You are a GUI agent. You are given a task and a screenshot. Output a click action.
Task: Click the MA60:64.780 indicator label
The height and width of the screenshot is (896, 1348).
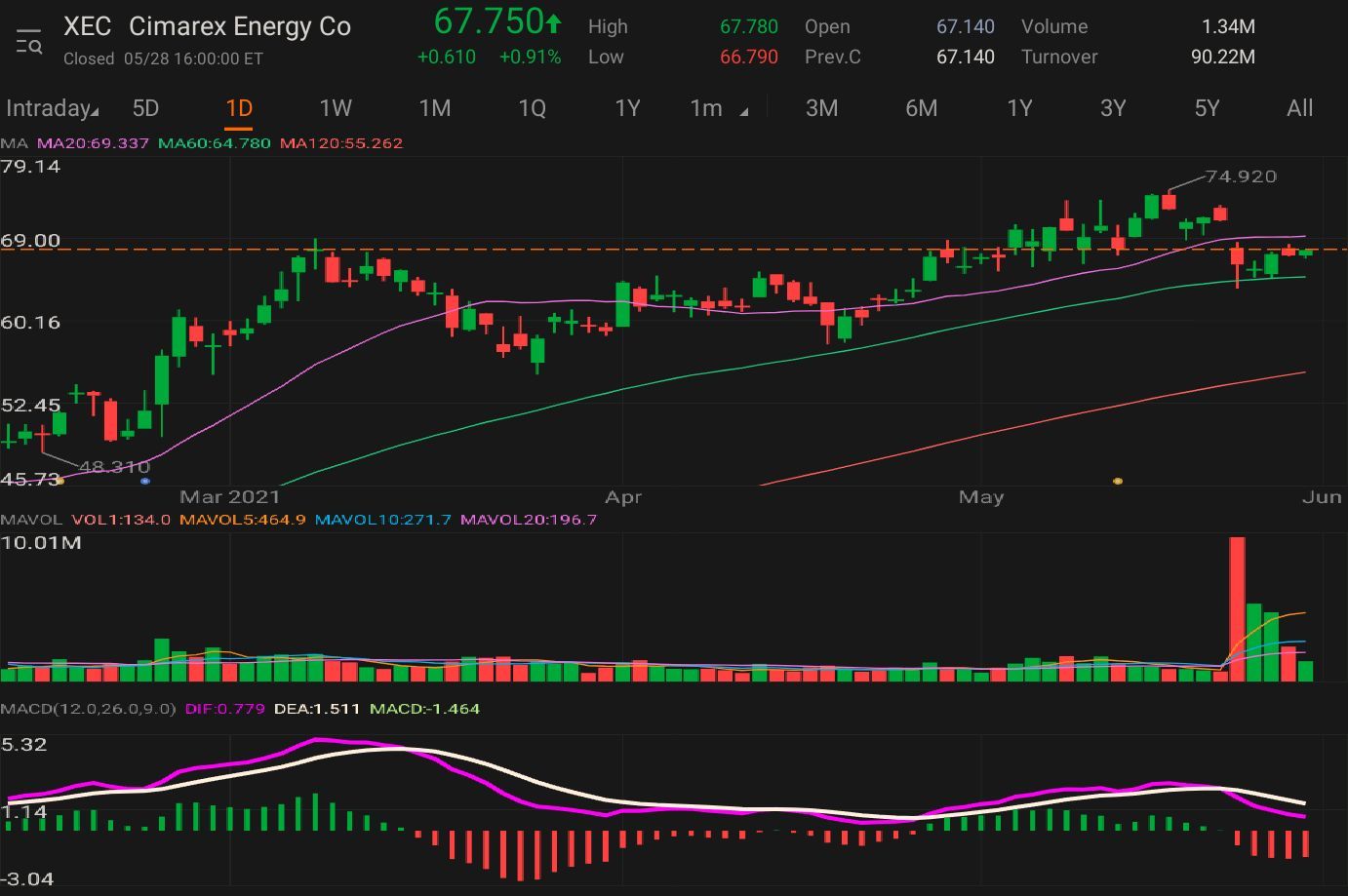tap(214, 143)
